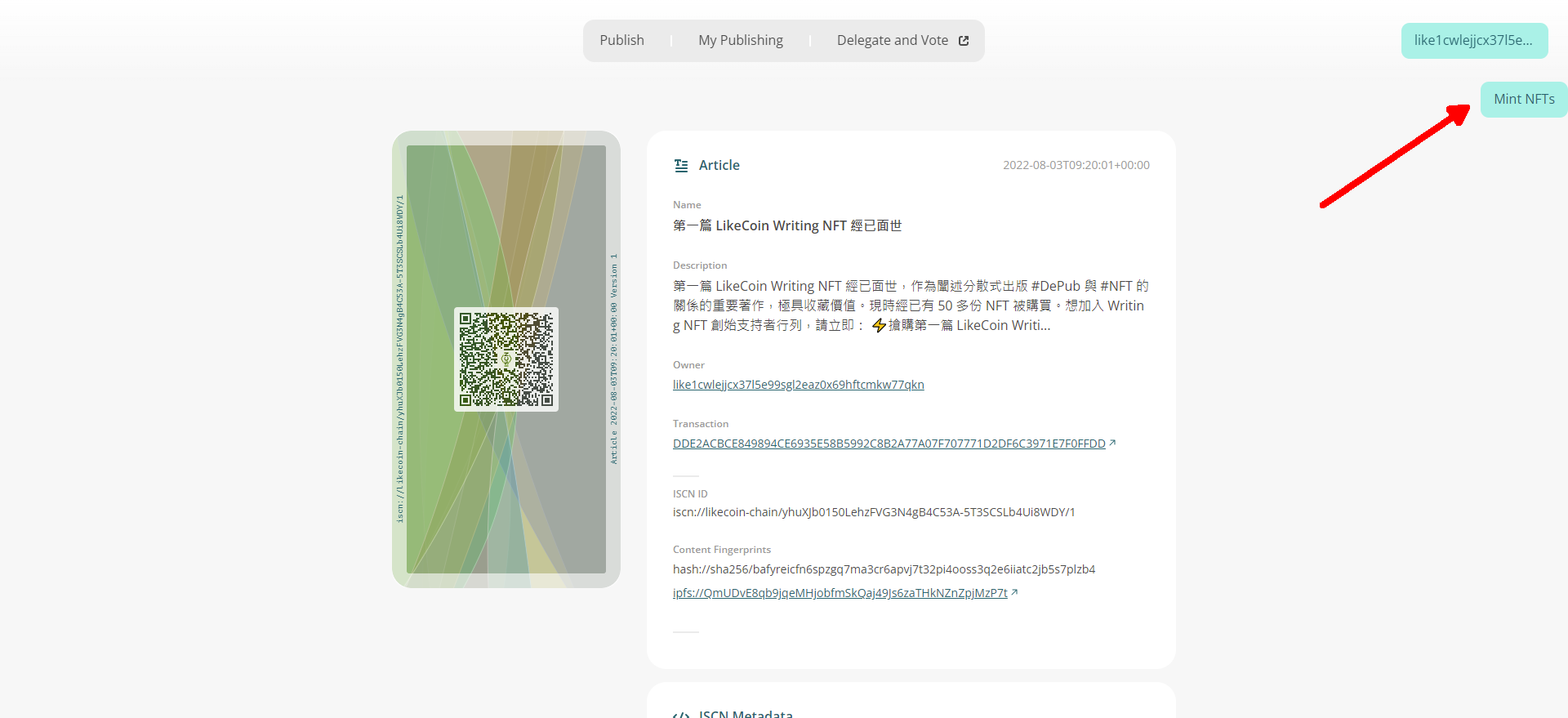Click the ISCN ID field label
Screen dimensions: 1568x718
point(690,494)
